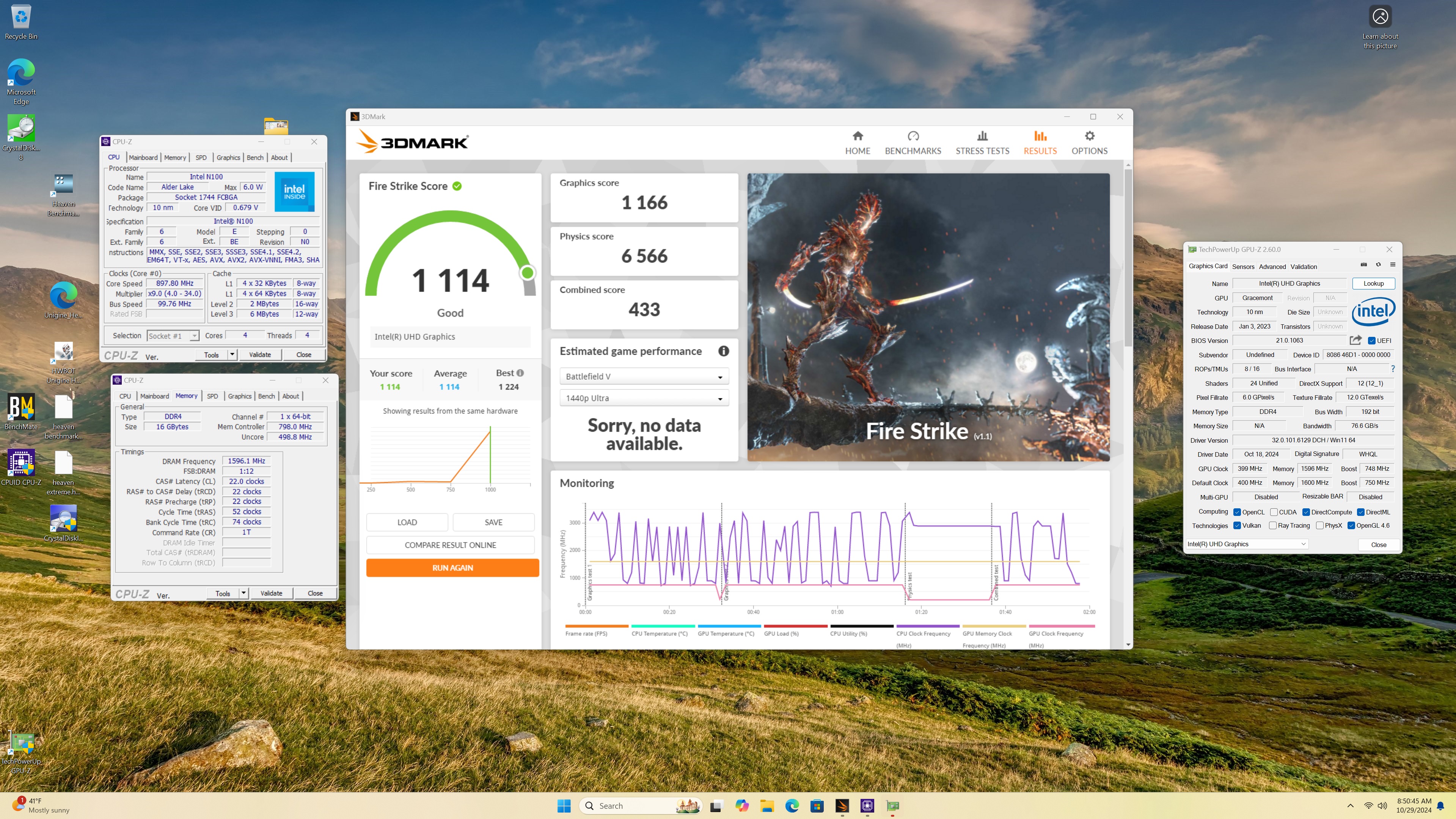
Task: Open Bench tab in upper CPU-Z window
Action: [255, 158]
